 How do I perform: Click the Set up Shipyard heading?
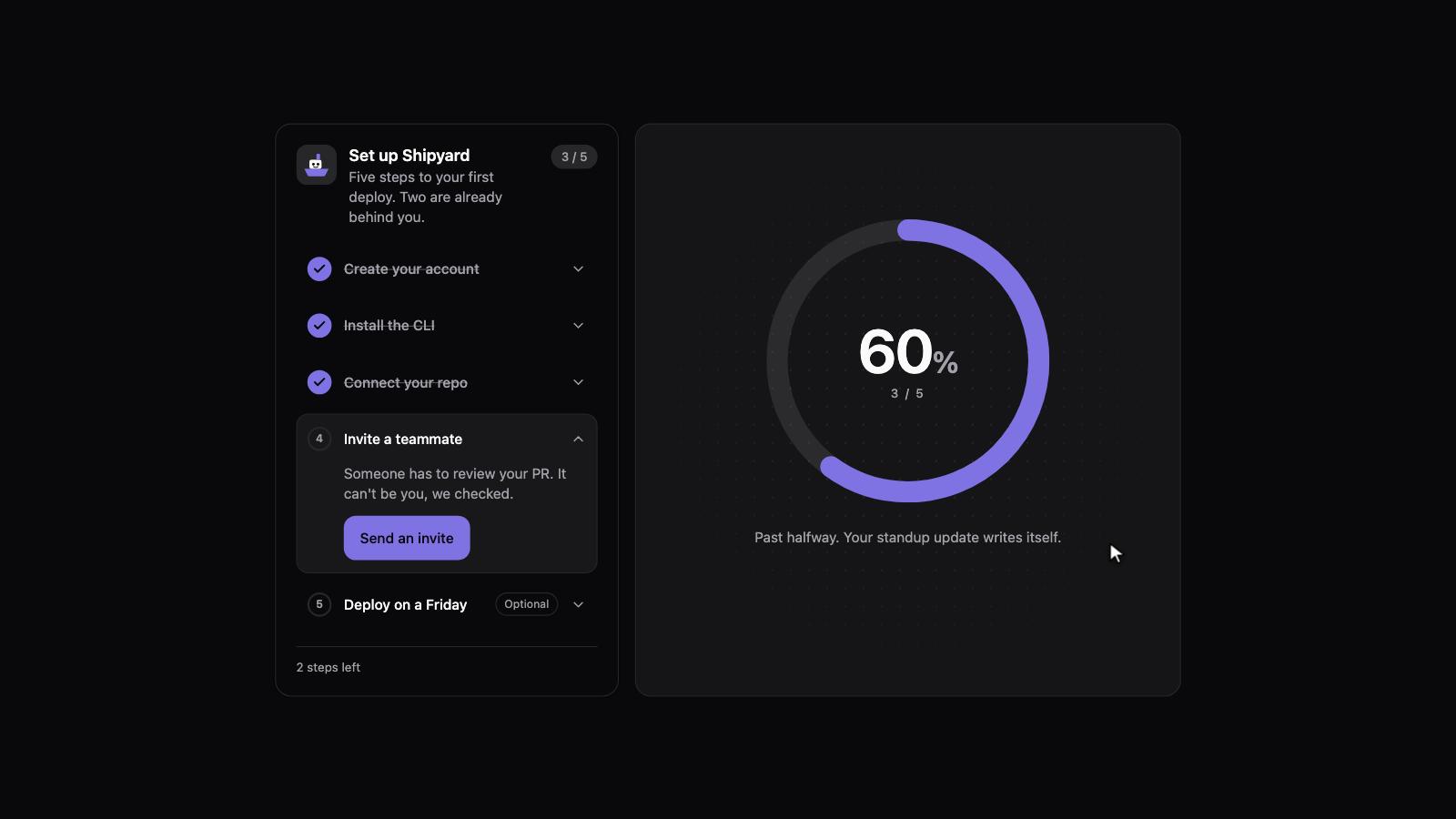pyautogui.click(x=409, y=156)
